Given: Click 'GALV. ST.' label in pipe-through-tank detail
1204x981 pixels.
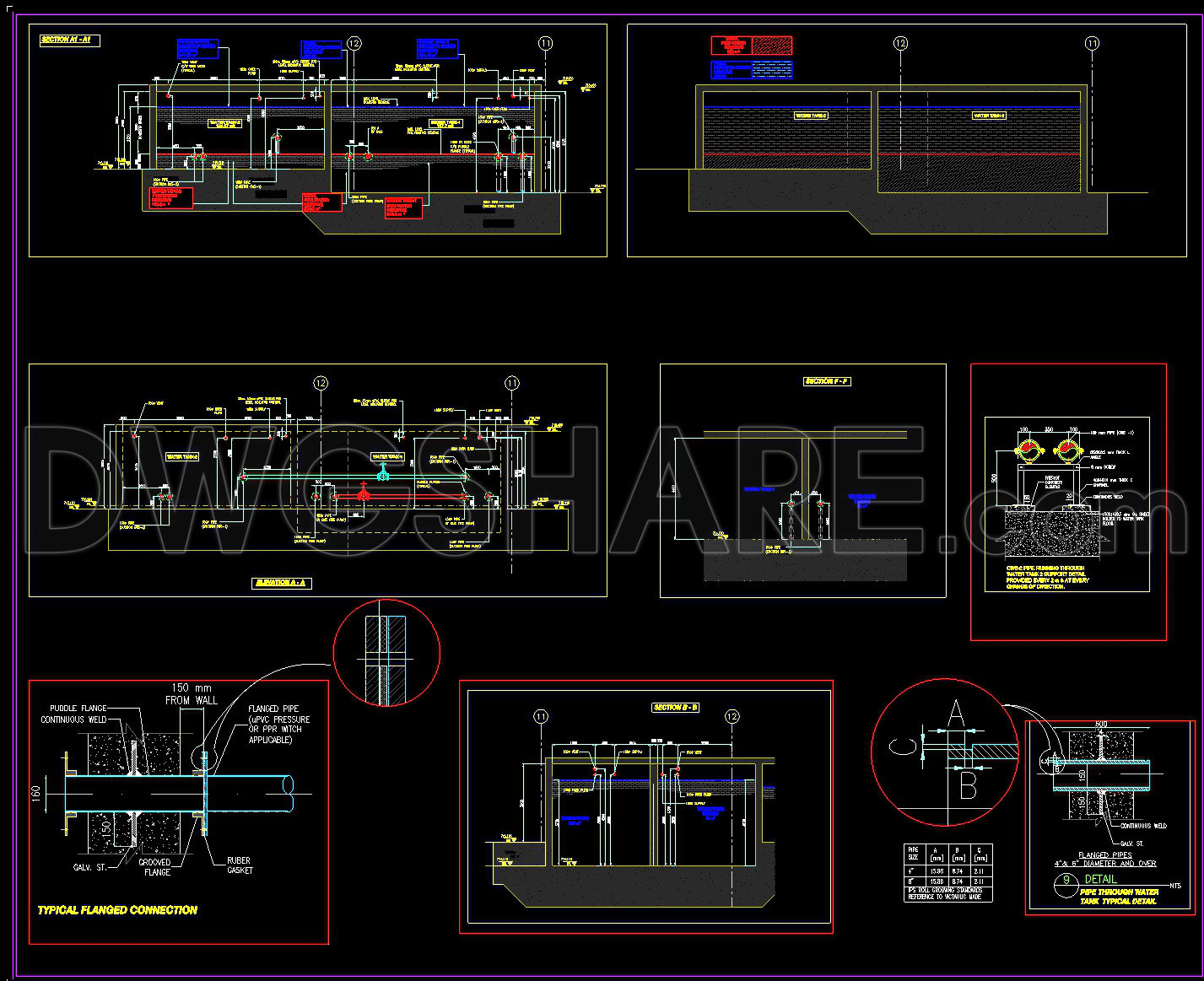Looking at the screenshot, I should pos(1131,843).
